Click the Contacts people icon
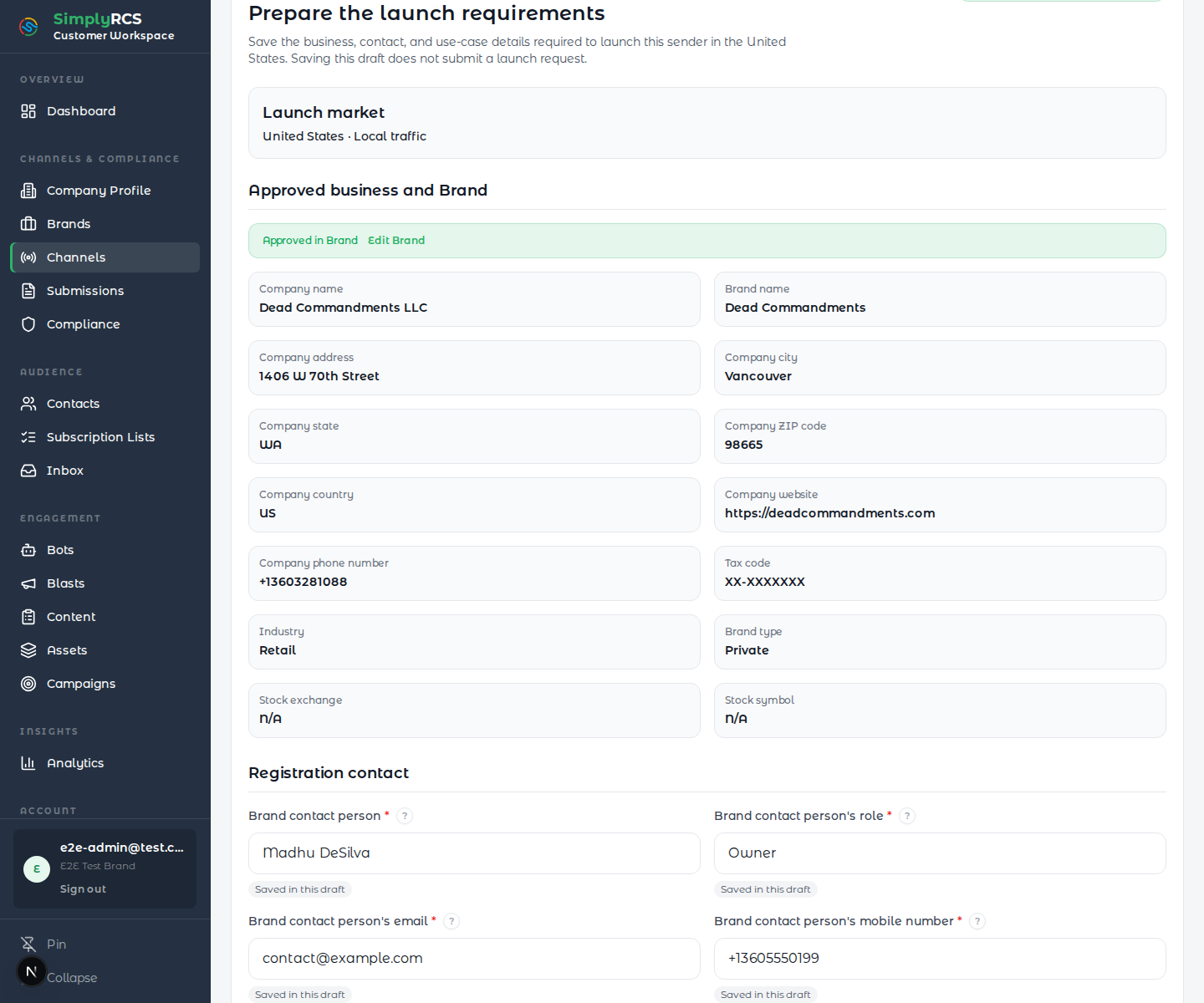Screen dimensions: 1204x1003 28,404
